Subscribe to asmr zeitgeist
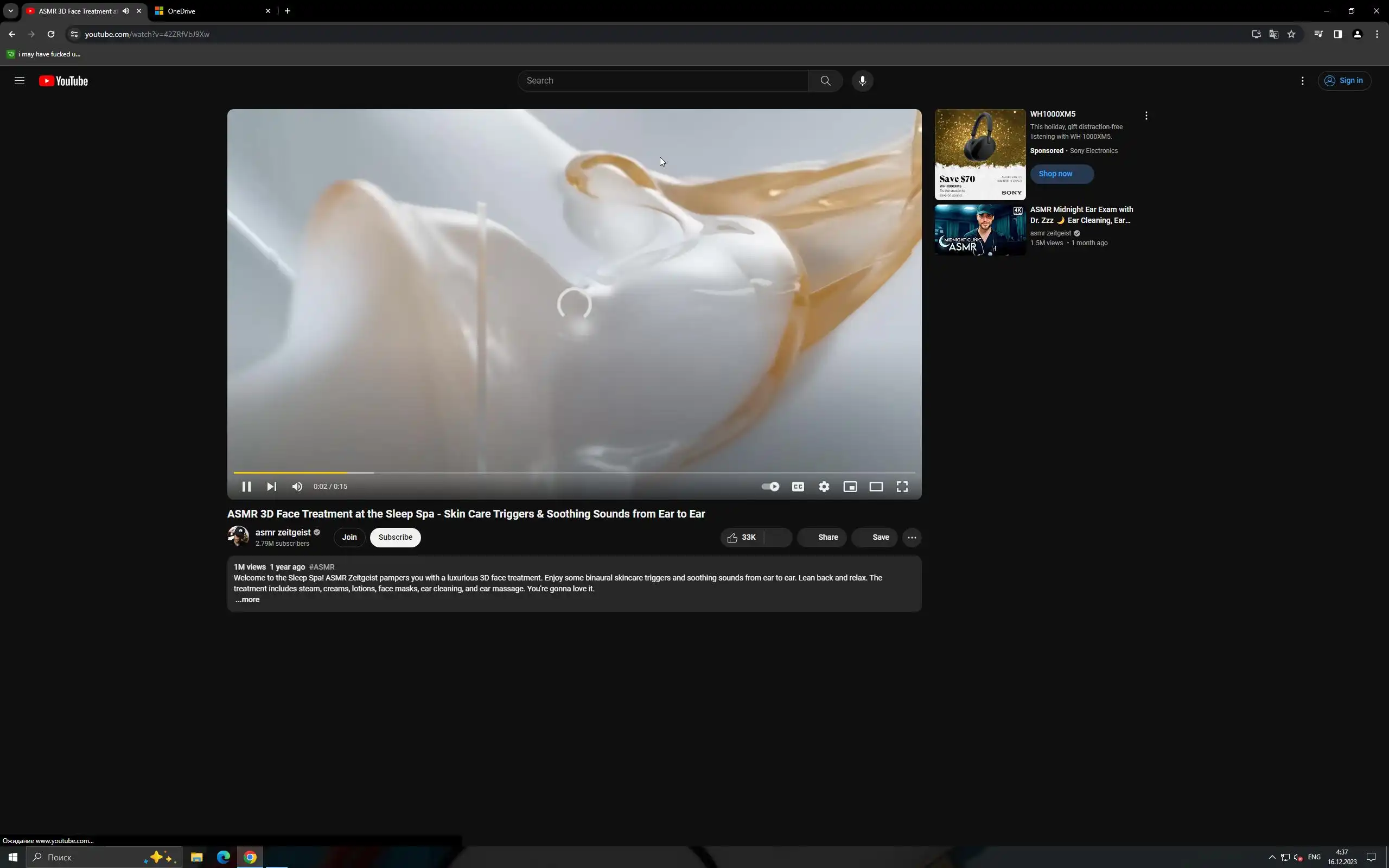The image size is (1389, 868). (395, 537)
